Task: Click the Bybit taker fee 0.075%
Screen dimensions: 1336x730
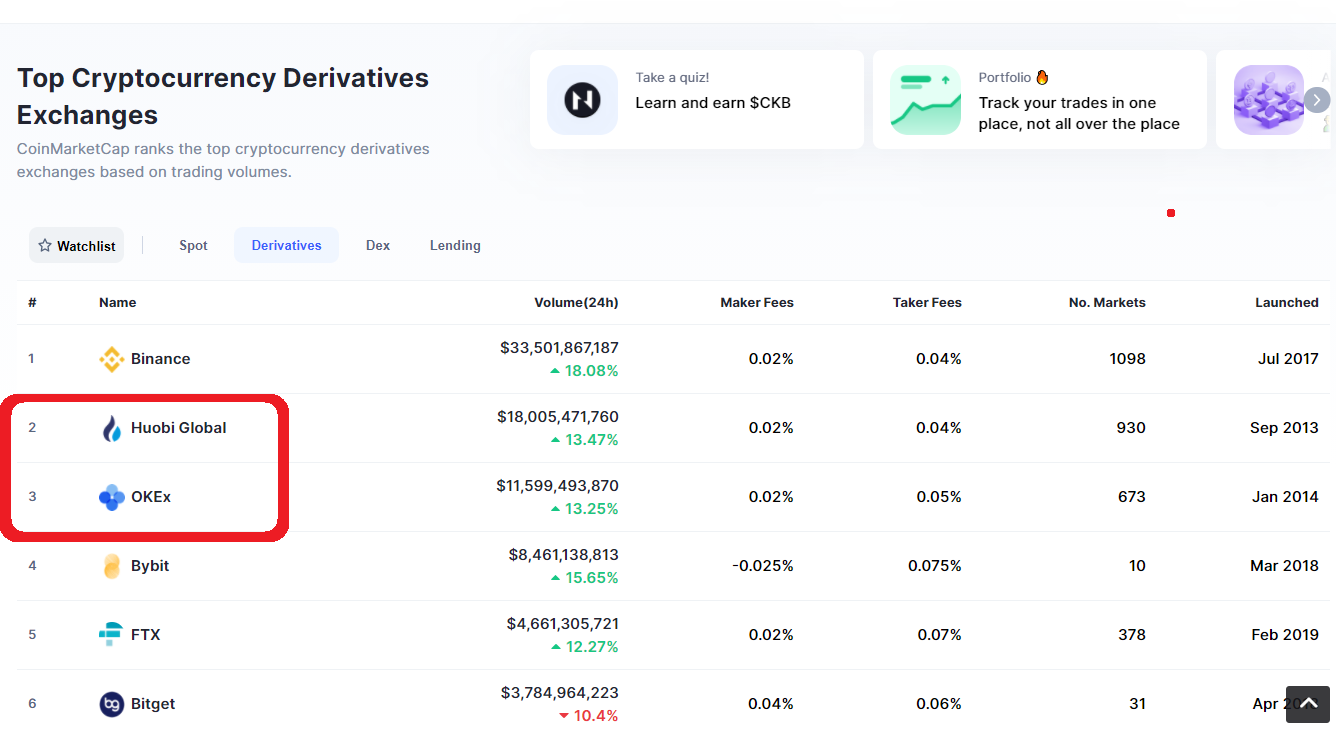Action: point(935,566)
